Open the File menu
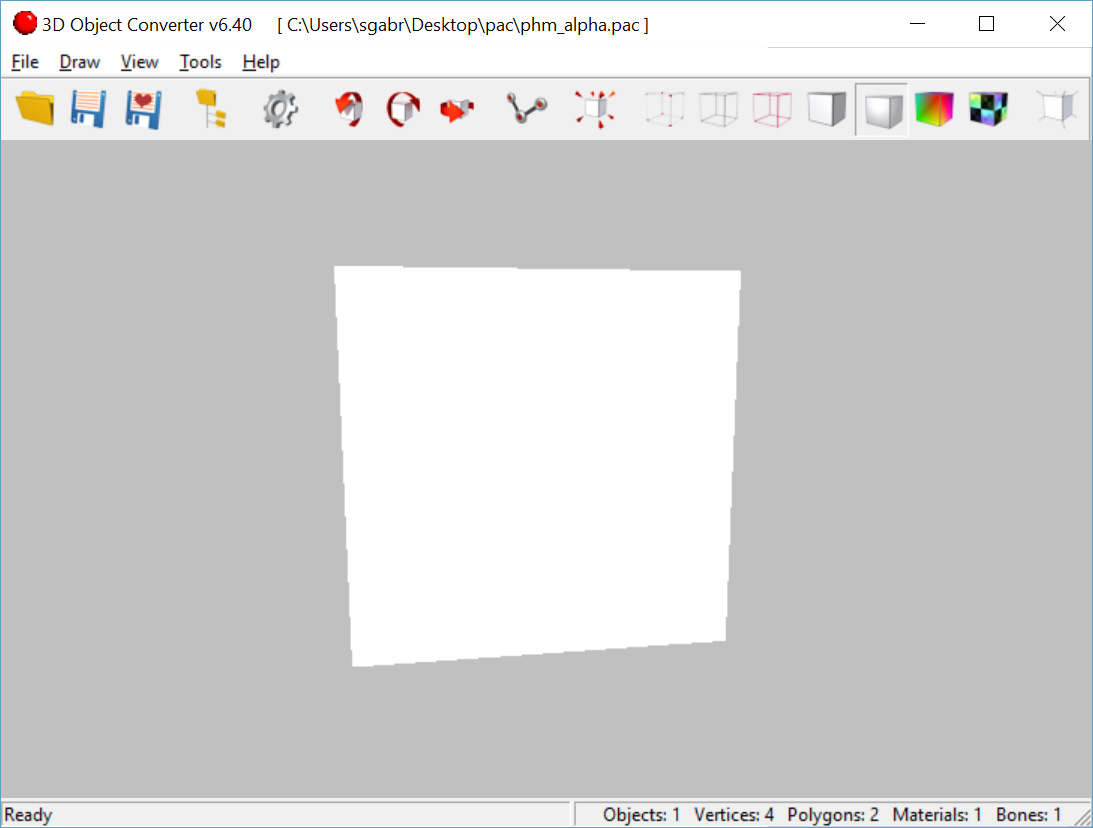This screenshot has width=1093, height=828. coord(25,62)
